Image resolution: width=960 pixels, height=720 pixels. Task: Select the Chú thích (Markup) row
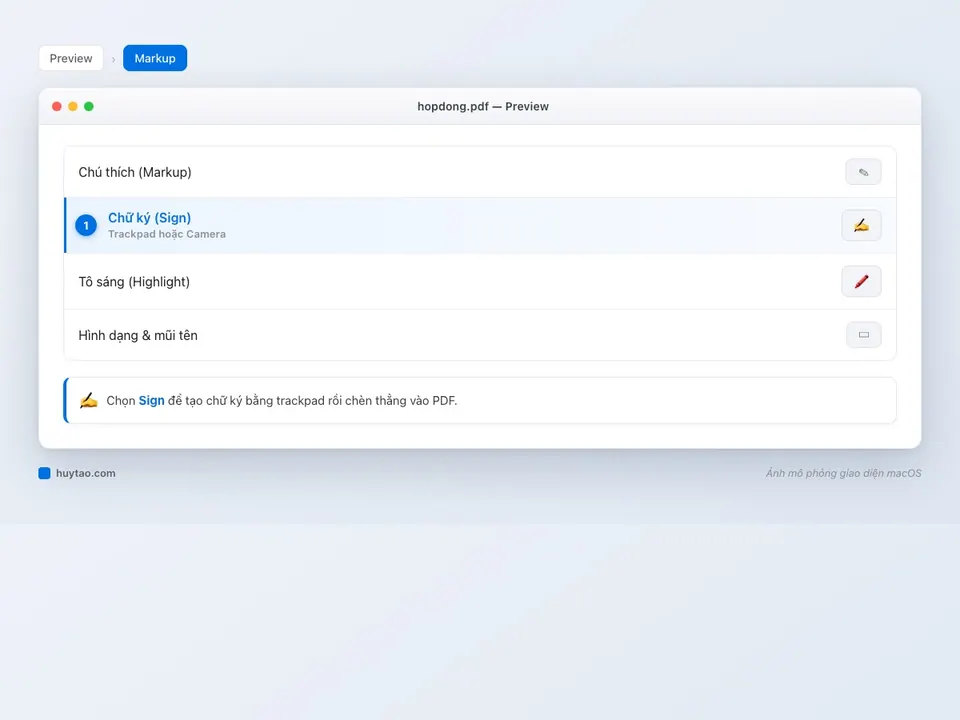480,172
